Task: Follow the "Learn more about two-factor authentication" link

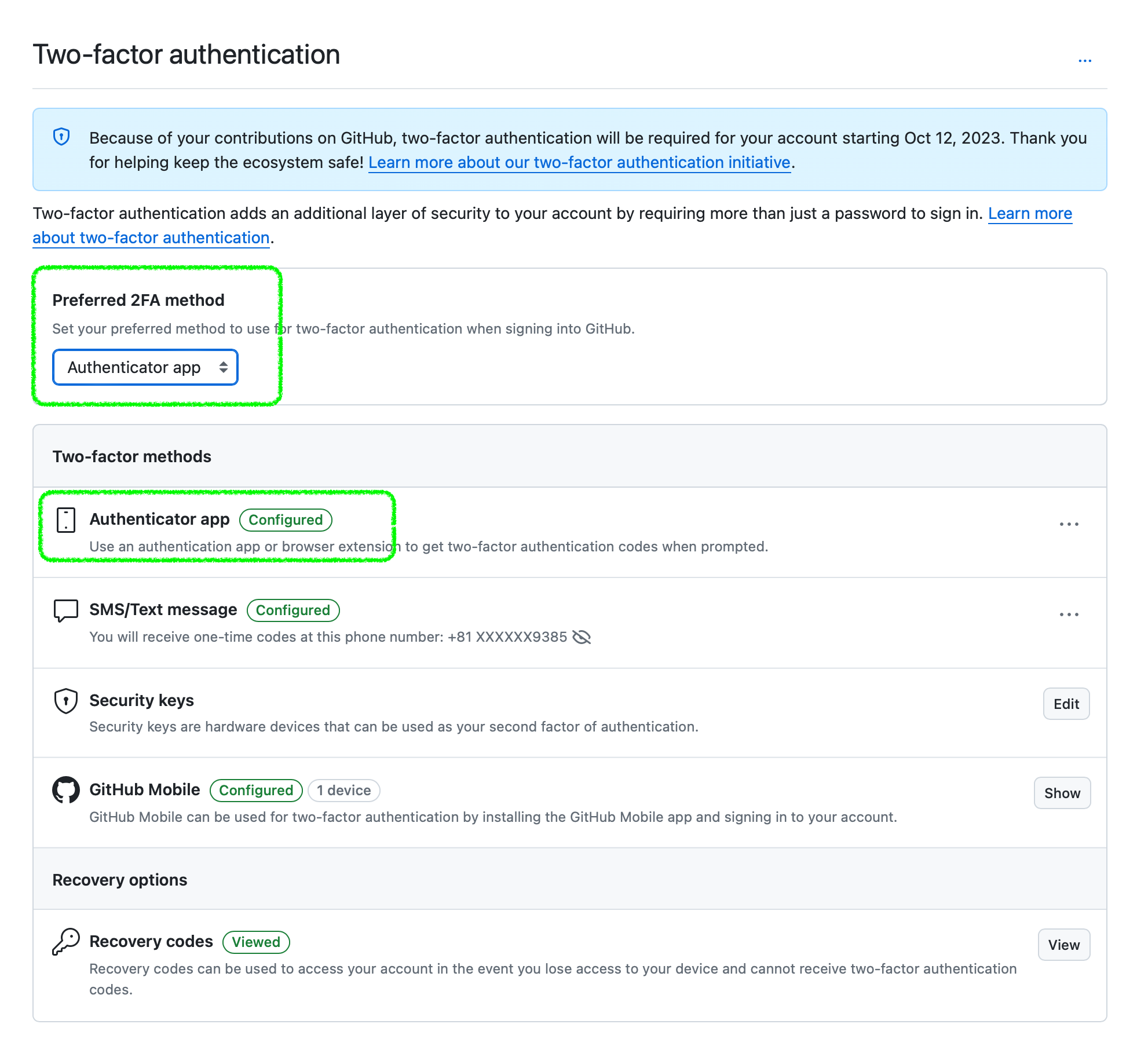Action: 1030,214
